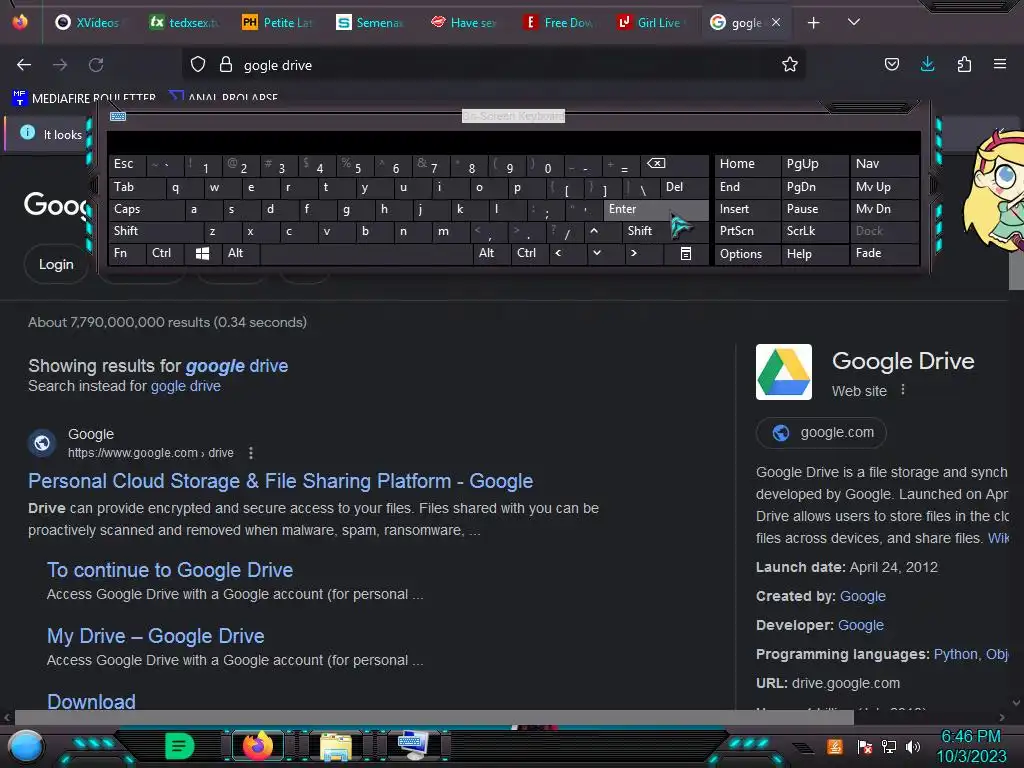Click the Login button
The image size is (1024, 768).
coord(56,264)
